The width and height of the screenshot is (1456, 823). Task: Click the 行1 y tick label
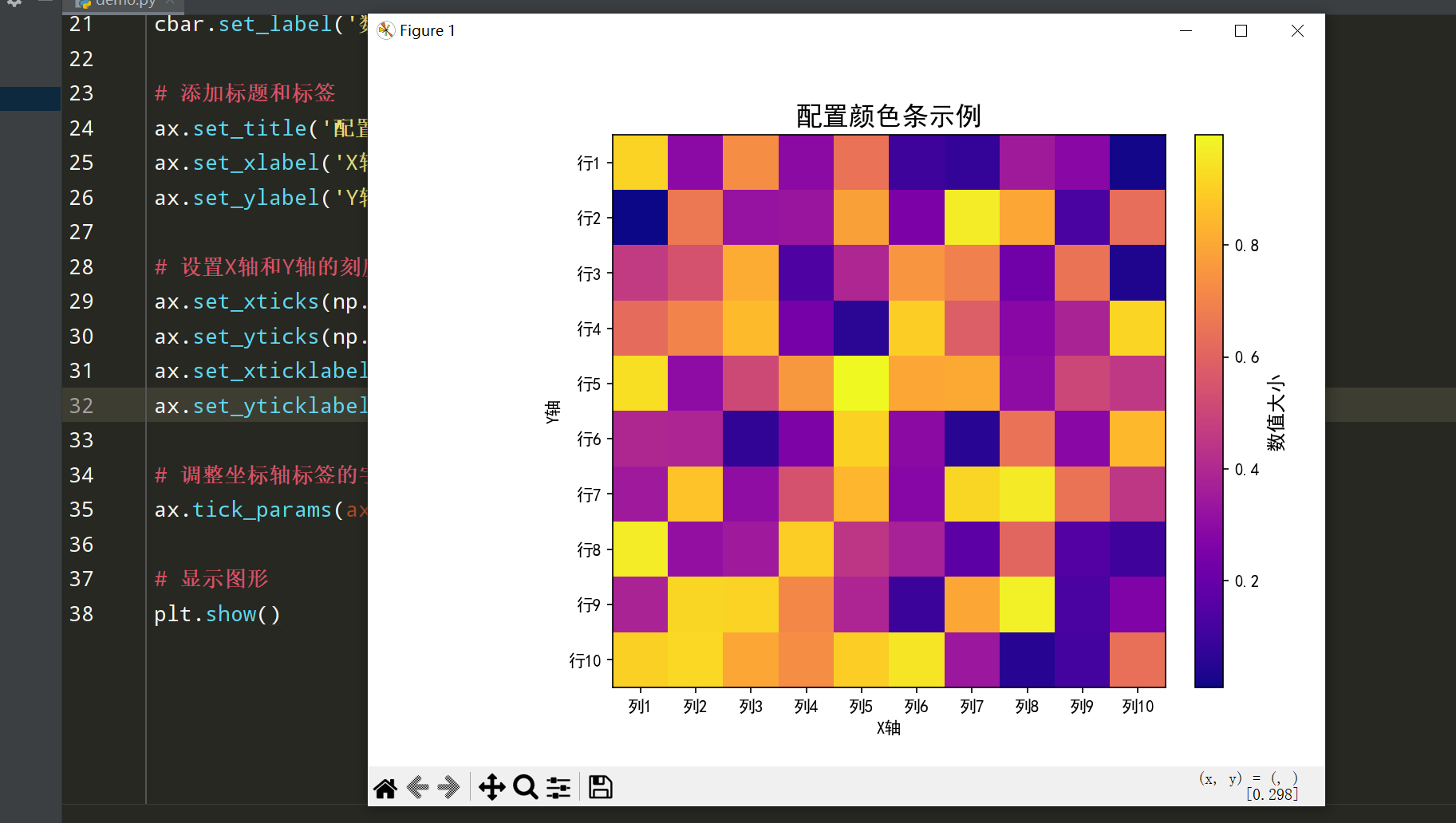[x=589, y=163]
